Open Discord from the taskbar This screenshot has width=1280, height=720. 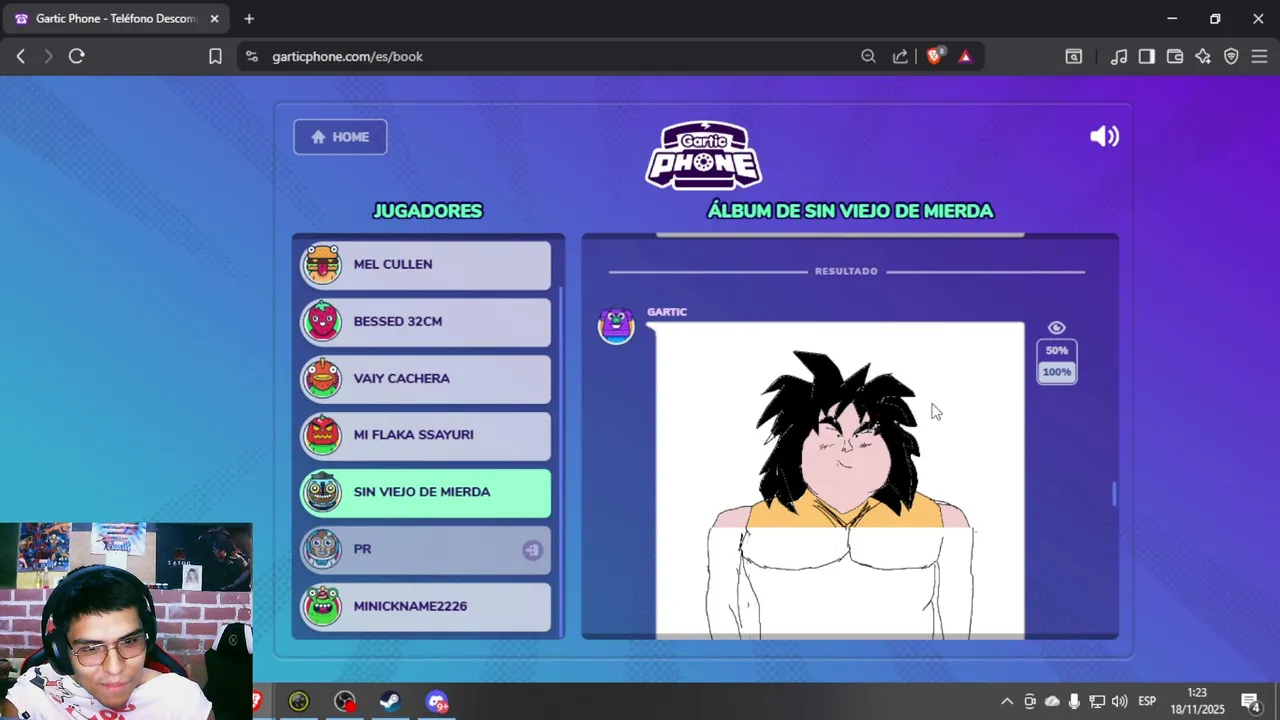coord(437,702)
